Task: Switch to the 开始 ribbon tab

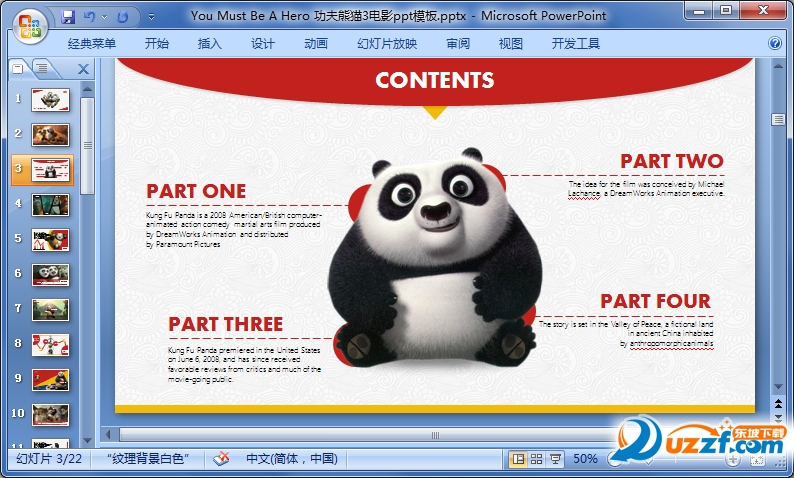Action: point(156,44)
